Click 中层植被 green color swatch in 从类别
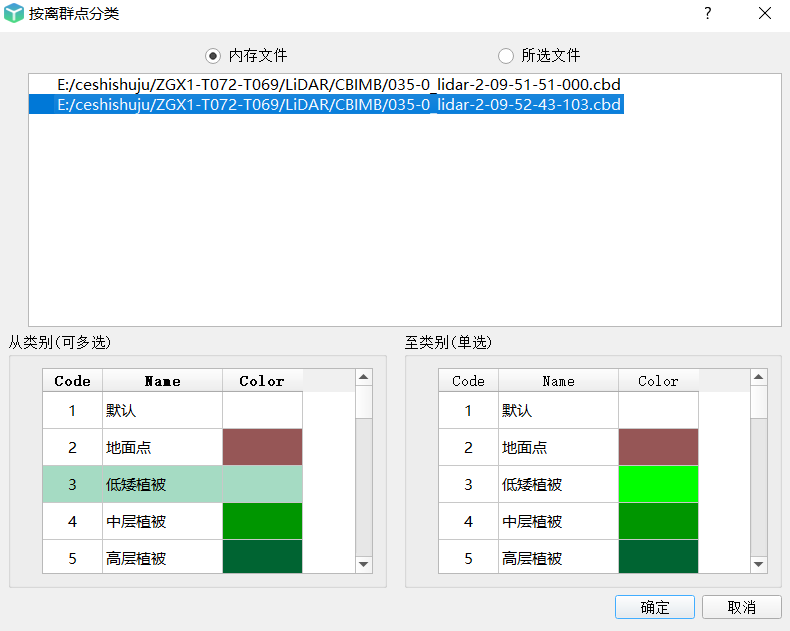This screenshot has height=631, width=790. point(262,521)
